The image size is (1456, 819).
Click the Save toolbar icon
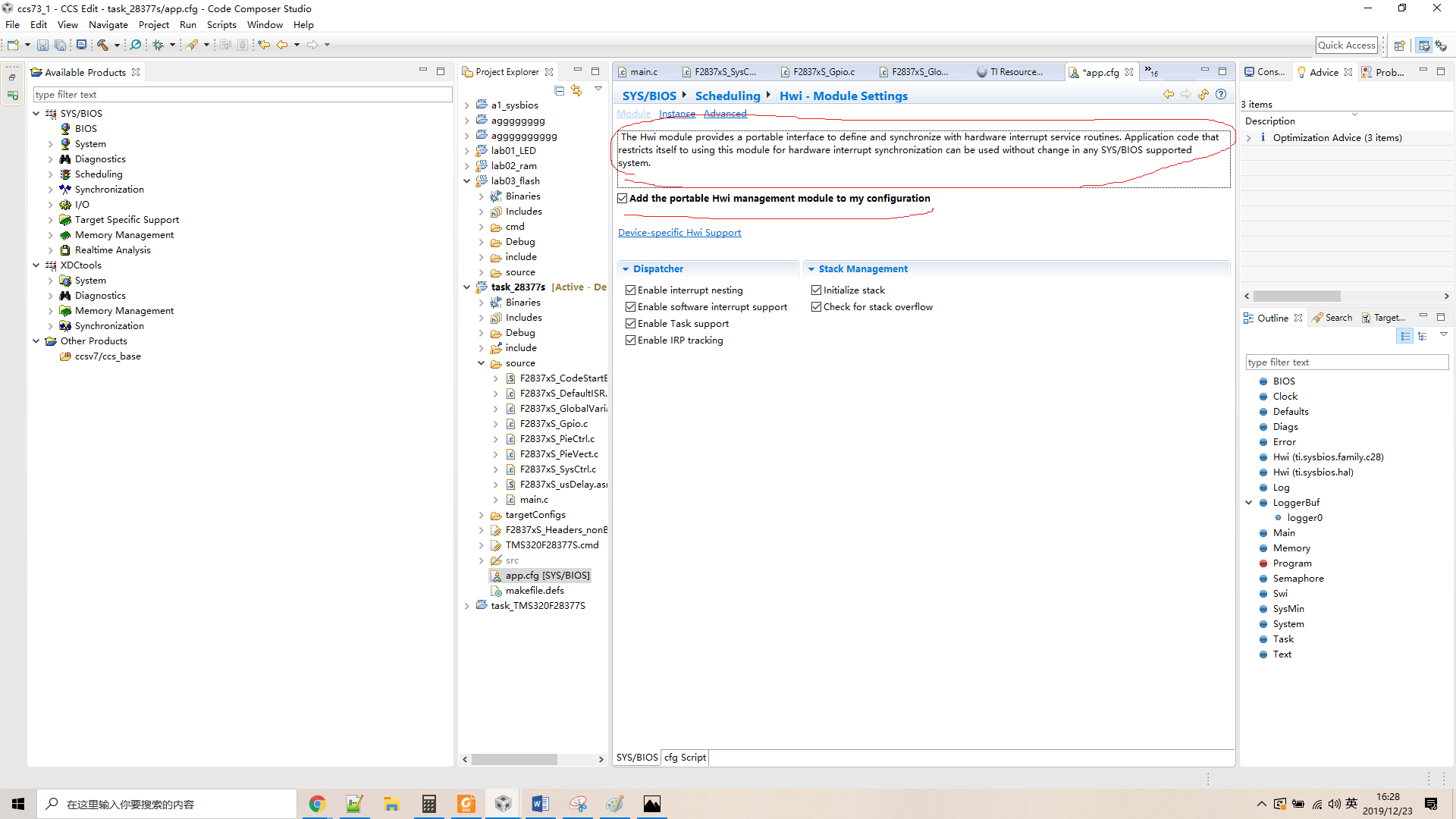point(42,45)
